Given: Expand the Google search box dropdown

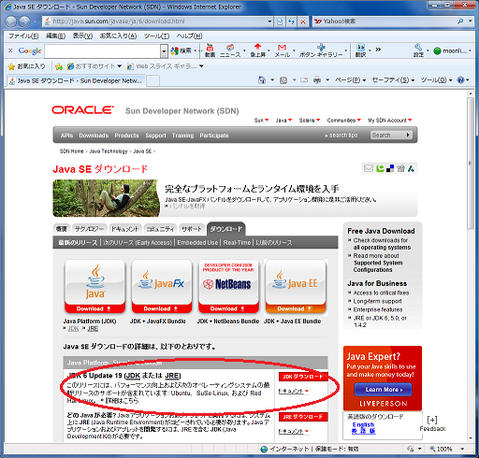Looking at the screenshot, I should pyautogui.click(x=164, y=51).
